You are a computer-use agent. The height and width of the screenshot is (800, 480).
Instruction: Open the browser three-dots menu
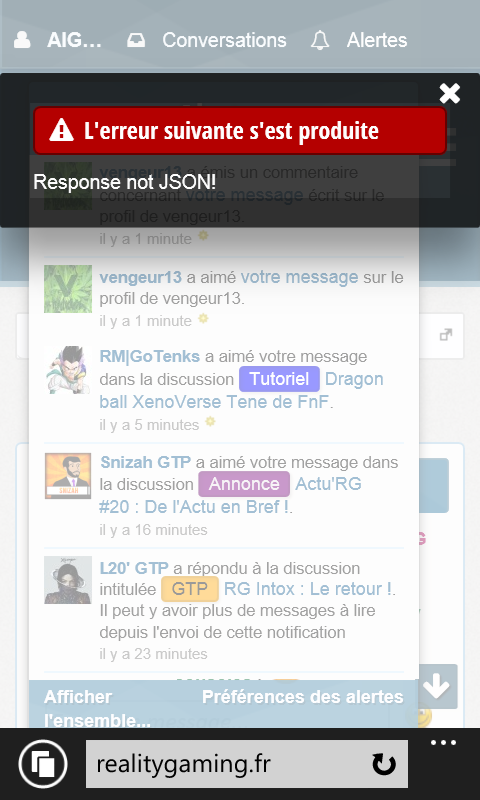pyautogui.click(x=443, y=742)
